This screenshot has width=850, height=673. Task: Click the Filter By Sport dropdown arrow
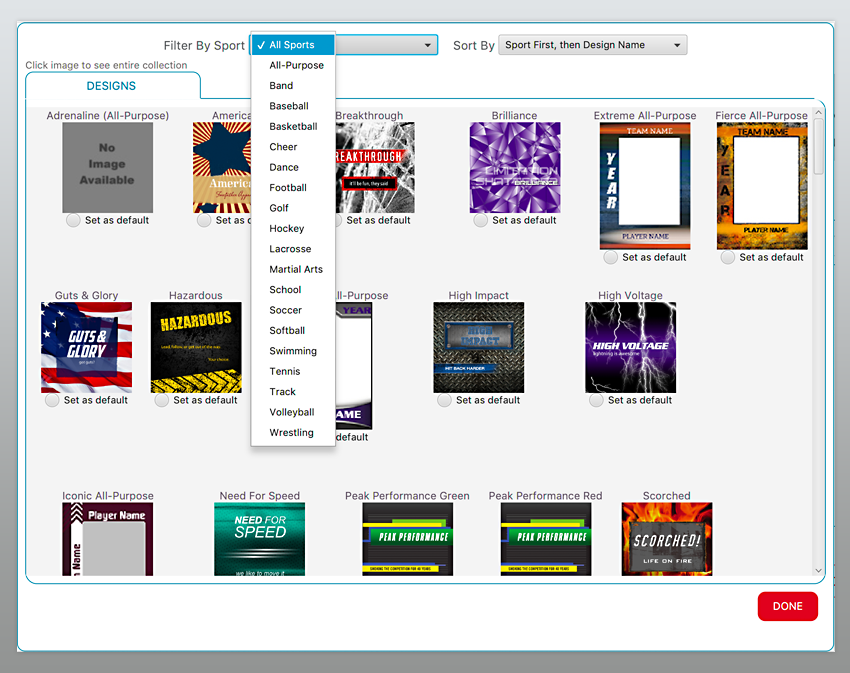[428, 45]
